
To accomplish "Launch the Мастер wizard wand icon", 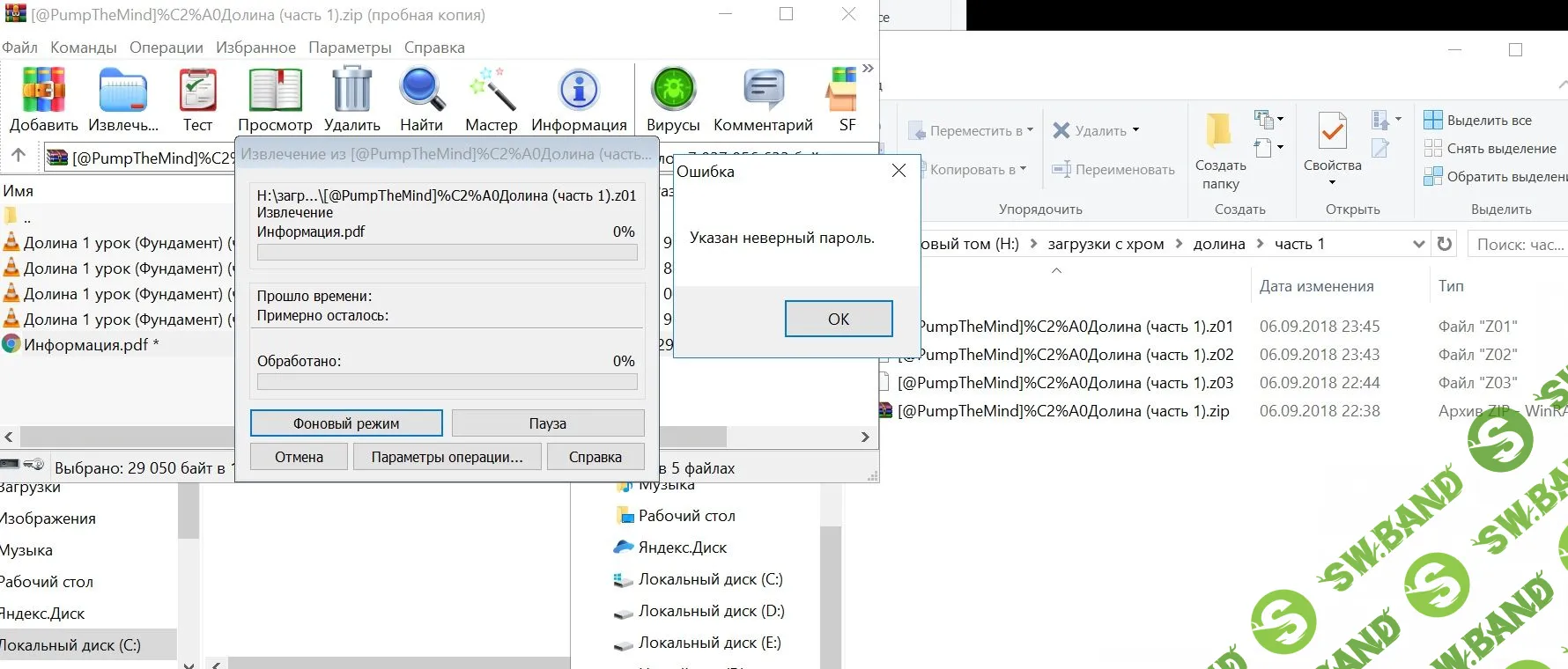I will (x=491, y=92).
